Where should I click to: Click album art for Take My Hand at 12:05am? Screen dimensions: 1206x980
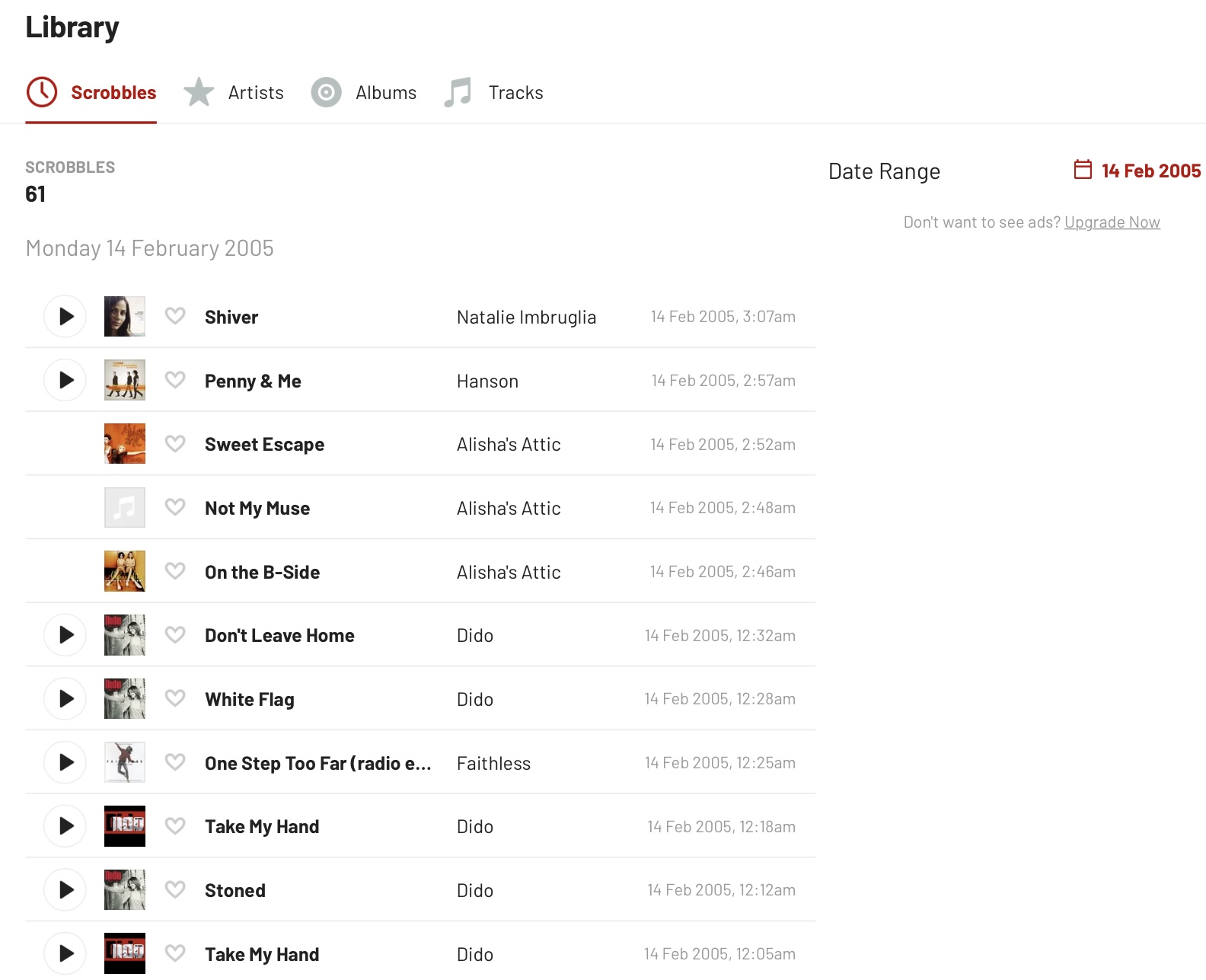[x=125, y=954]
